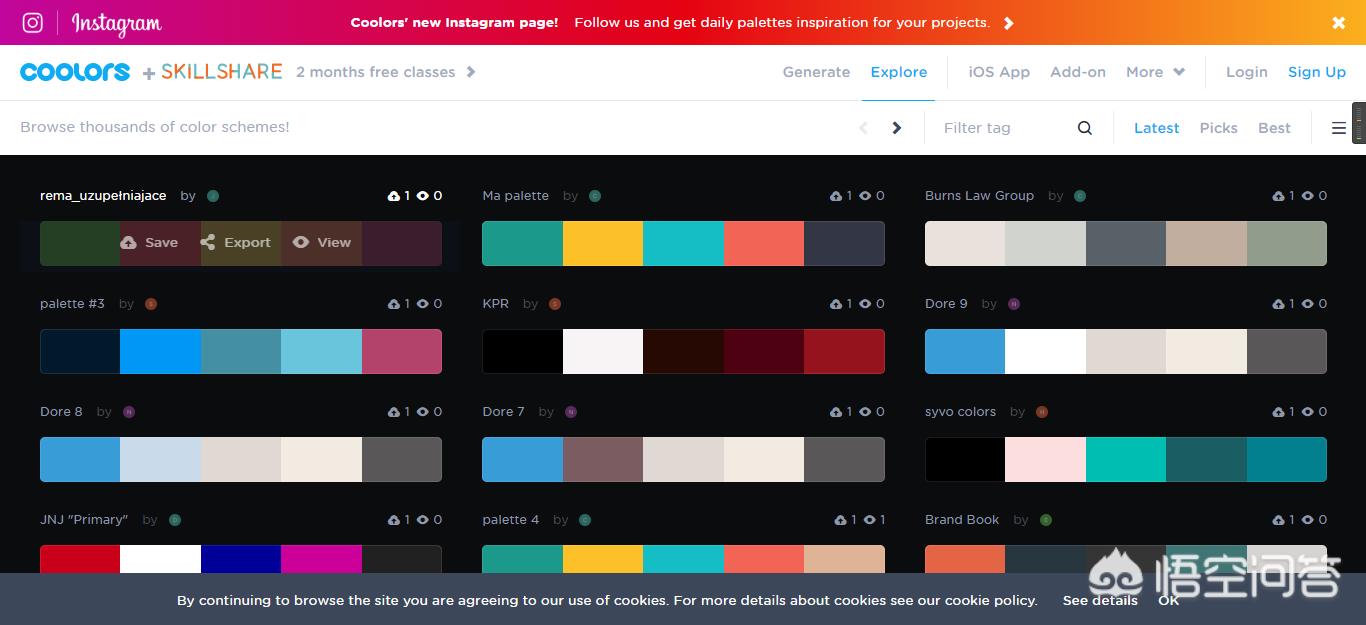Image resolution: width=1366 pixels, height=625 pixels.
Task: Click the views eye icon on Burns Law Group
Action: (x=1308, y=196)
